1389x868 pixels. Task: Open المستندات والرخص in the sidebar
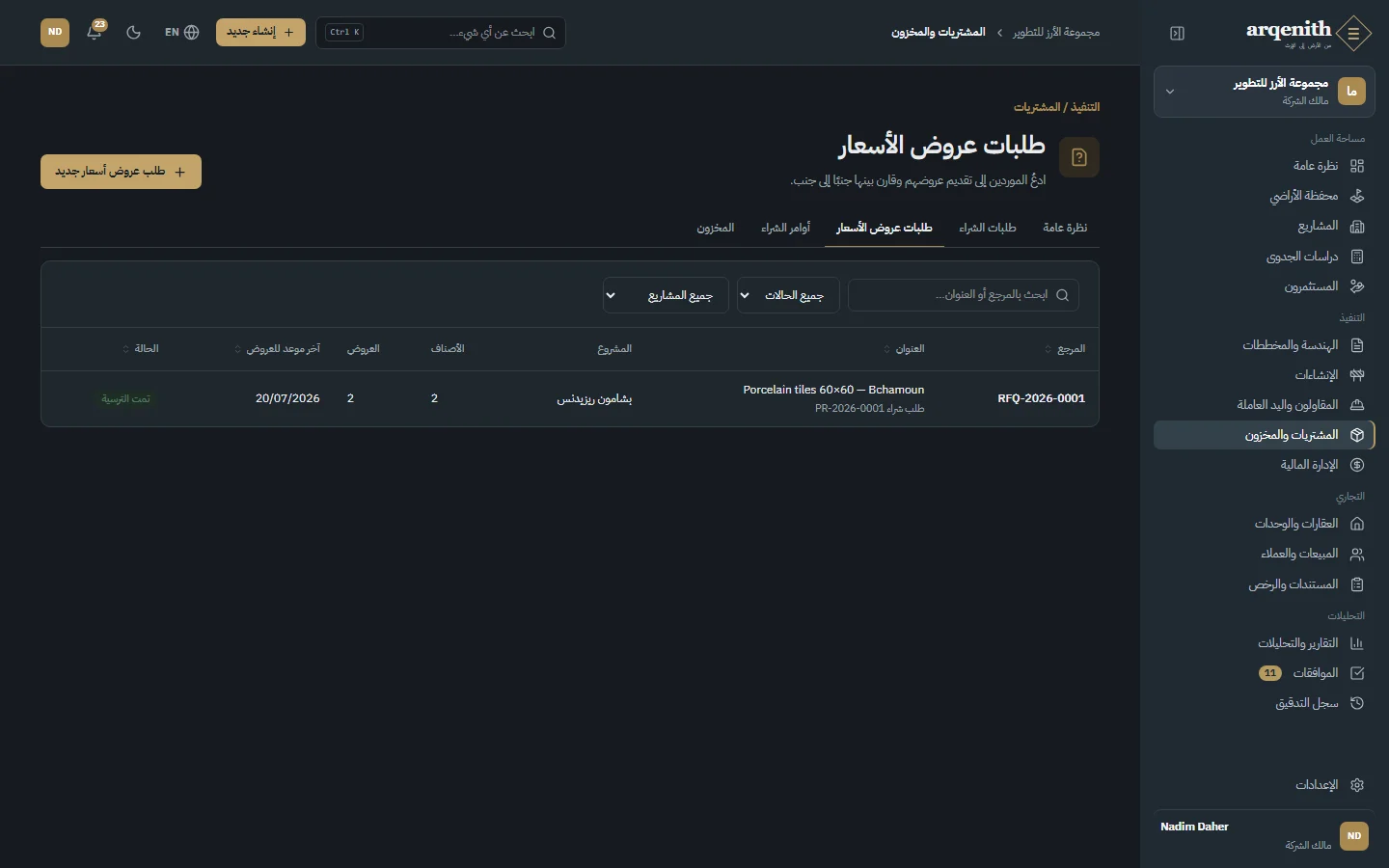[x=1264, y=584]
